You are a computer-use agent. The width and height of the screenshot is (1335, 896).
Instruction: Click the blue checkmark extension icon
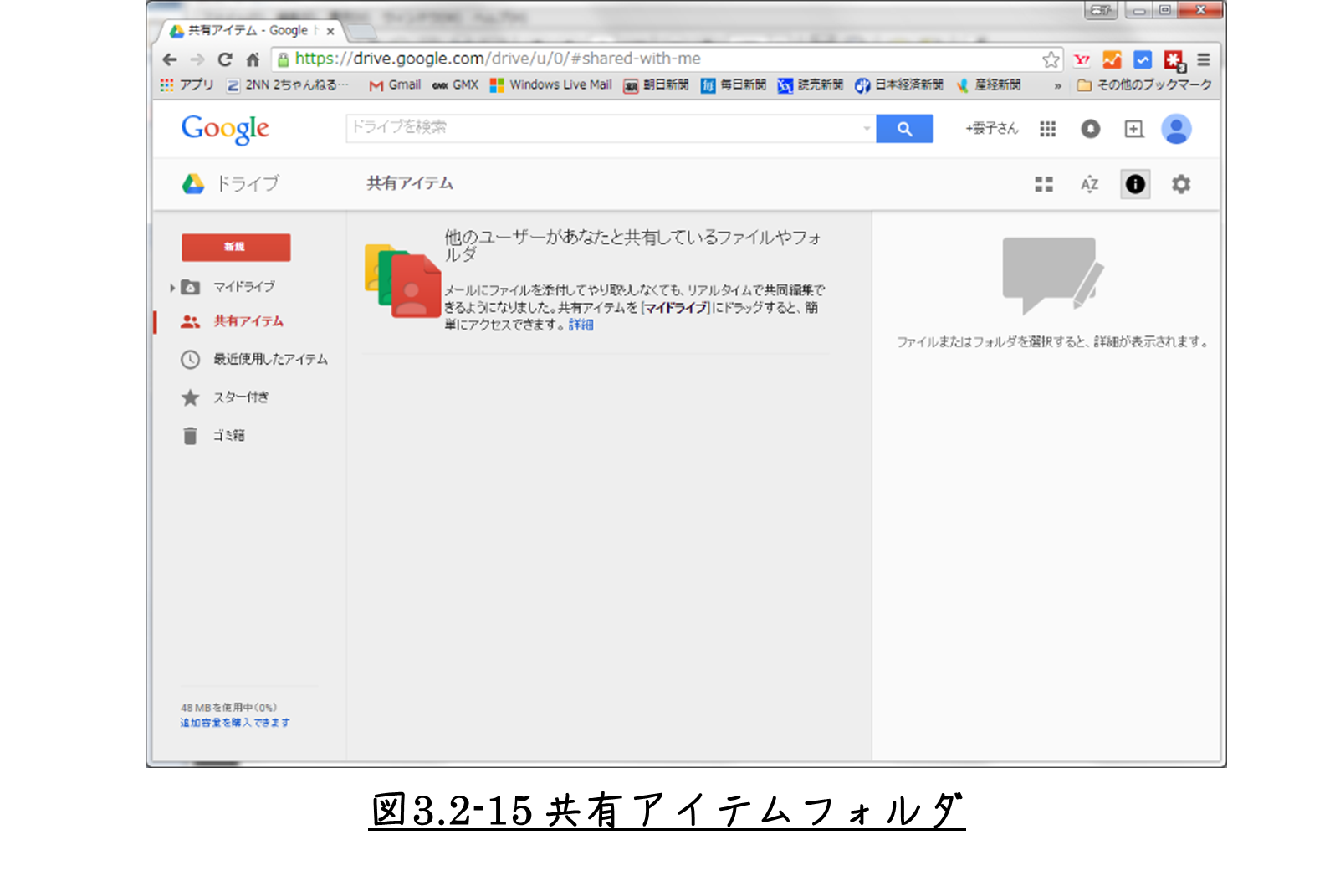tap(1143, 59)
